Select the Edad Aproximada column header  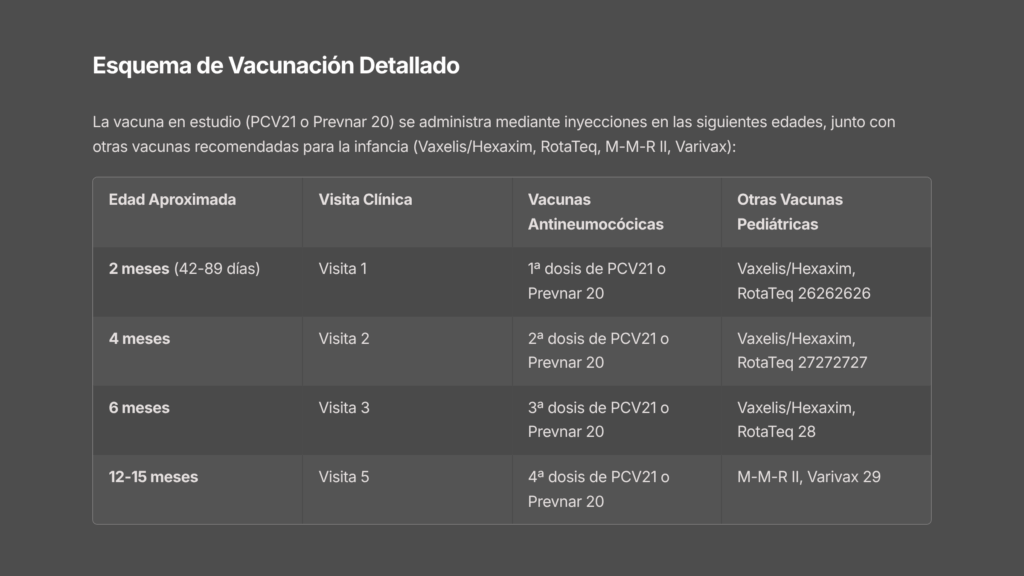172,199
